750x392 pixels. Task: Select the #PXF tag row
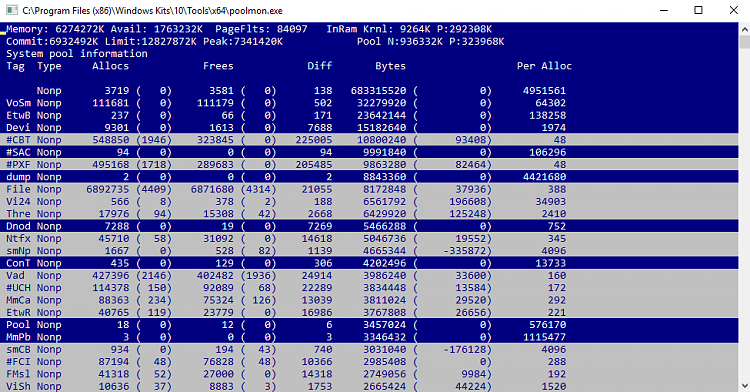coord(369,164)
